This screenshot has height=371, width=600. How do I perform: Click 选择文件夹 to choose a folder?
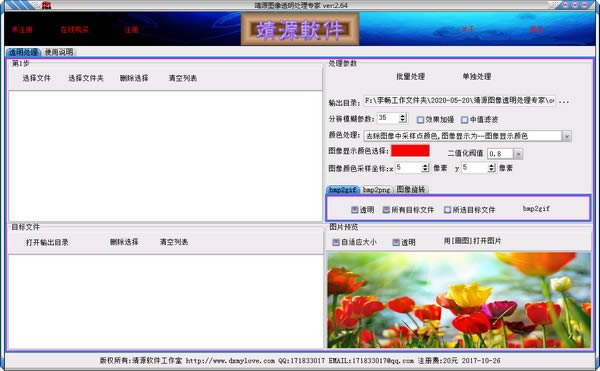86,78
